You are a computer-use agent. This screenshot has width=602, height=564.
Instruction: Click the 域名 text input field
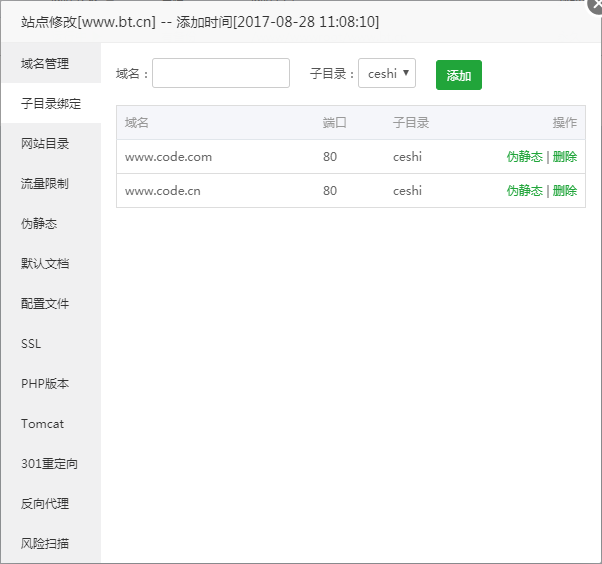tap(220, 73)
